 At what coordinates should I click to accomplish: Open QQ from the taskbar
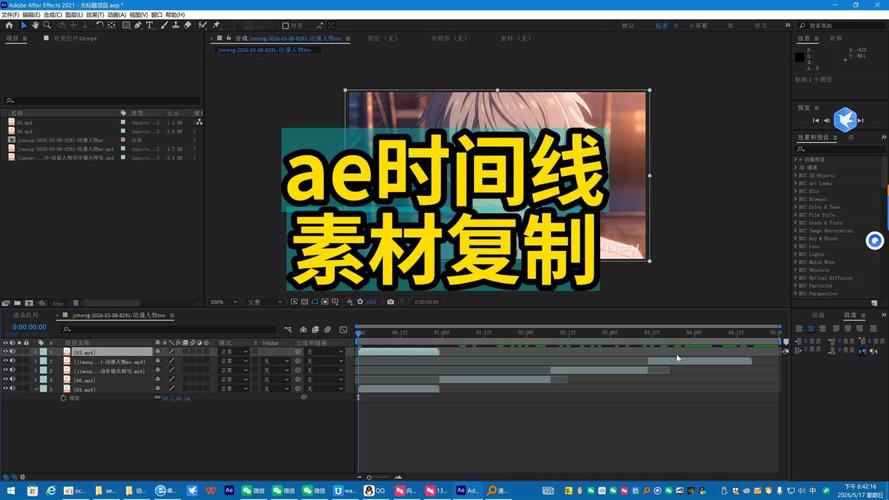[x=374, y=490]
